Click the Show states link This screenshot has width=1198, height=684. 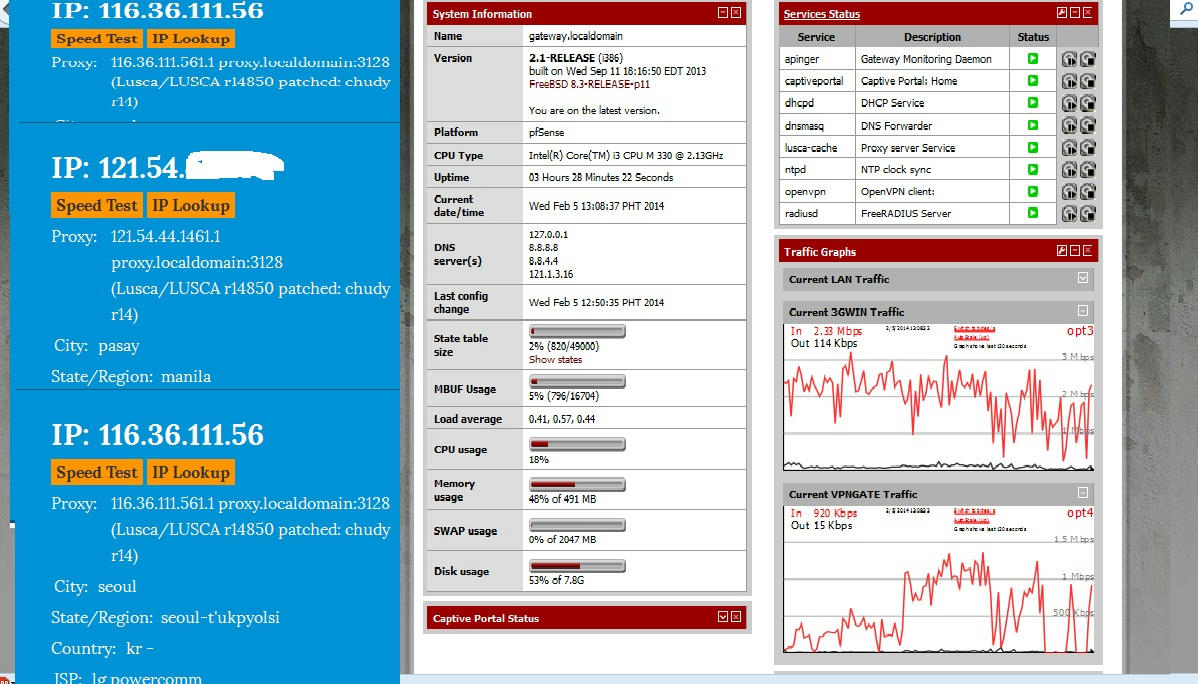(x=555, y=360)
